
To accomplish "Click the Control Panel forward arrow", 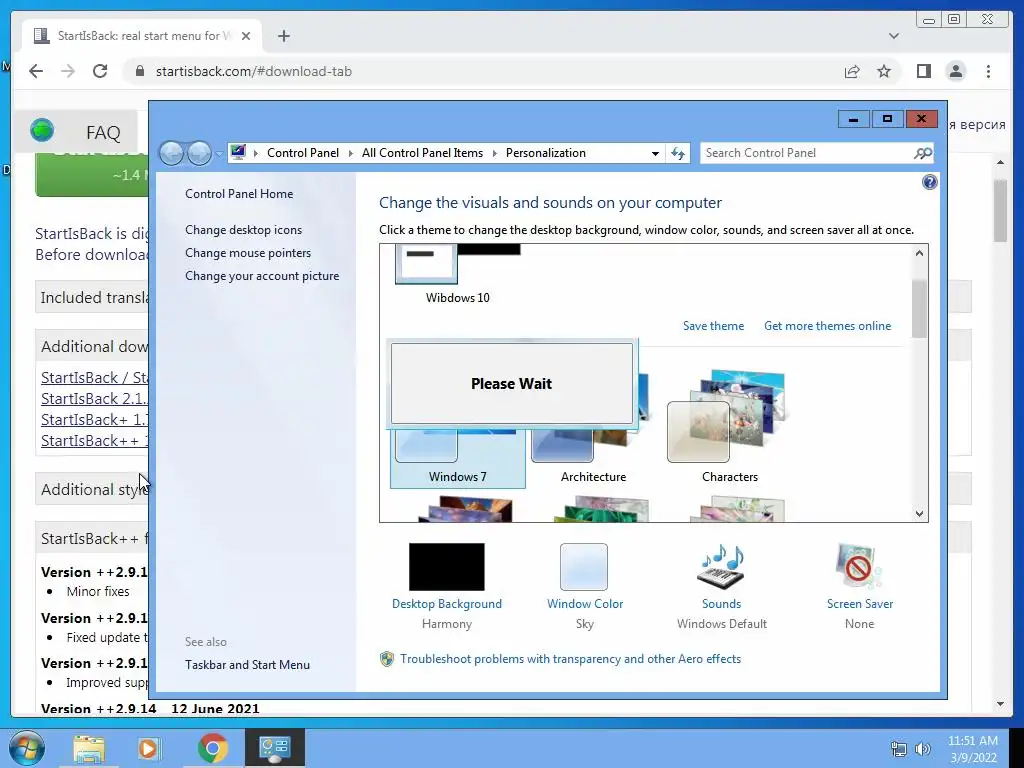I will tap(199, 153).
